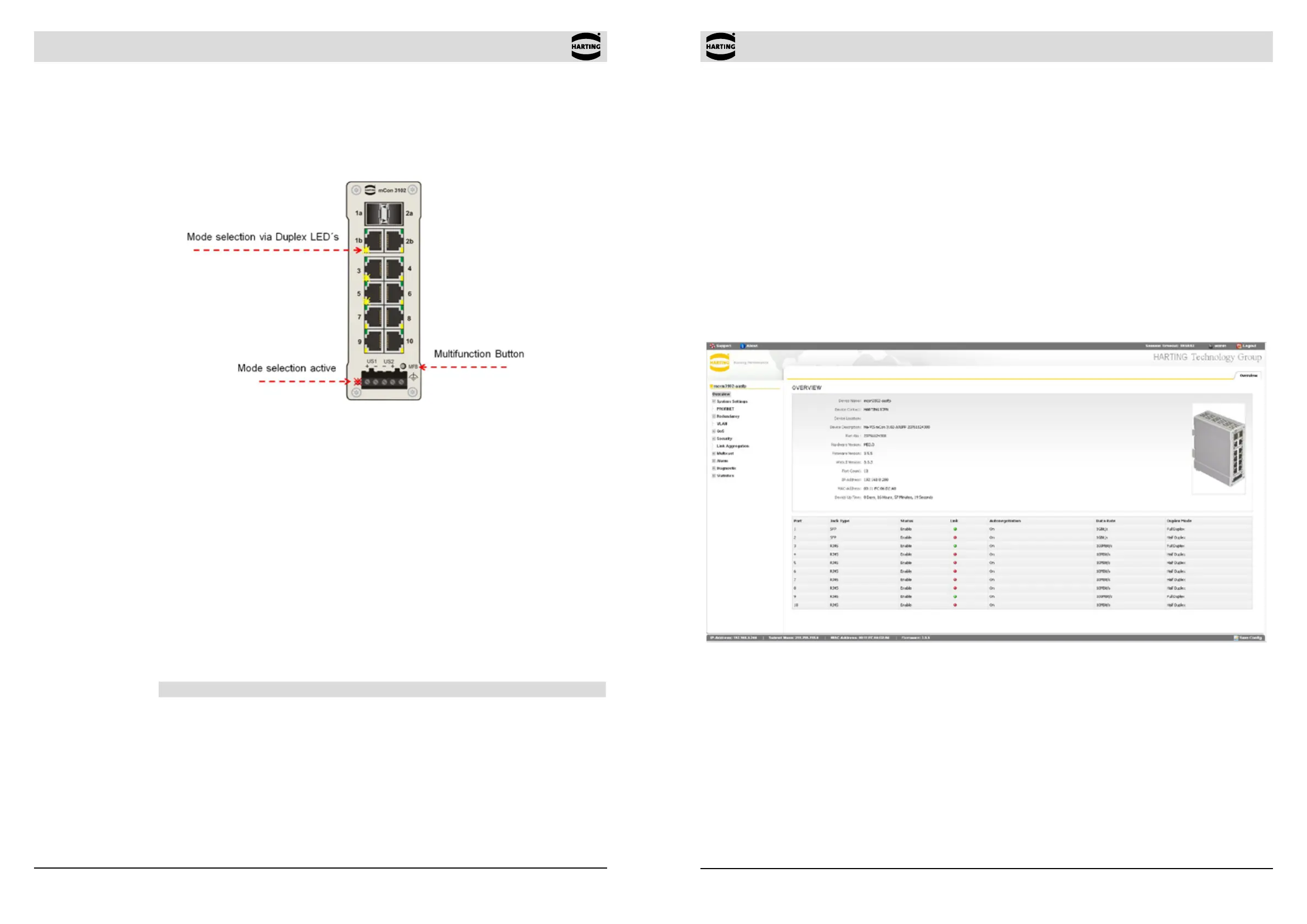Click the Save Config icon

pyautogui.click(x=1236, y=638)
